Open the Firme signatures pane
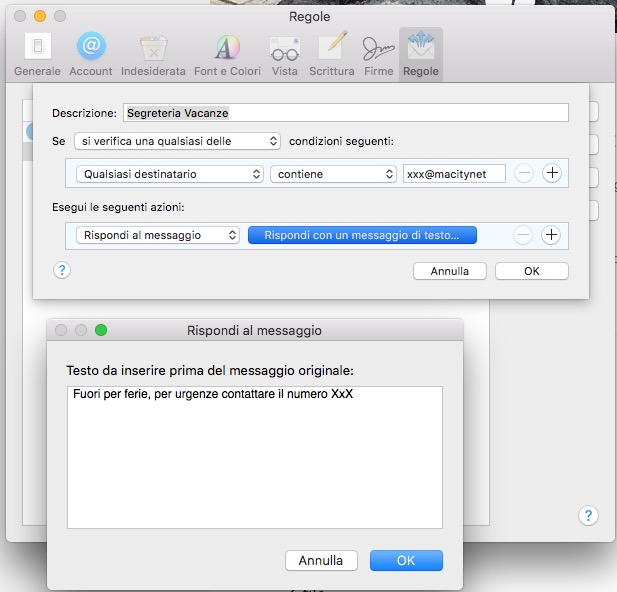The height and width of the screenshot is (592, 617). [x=379, y=54]
